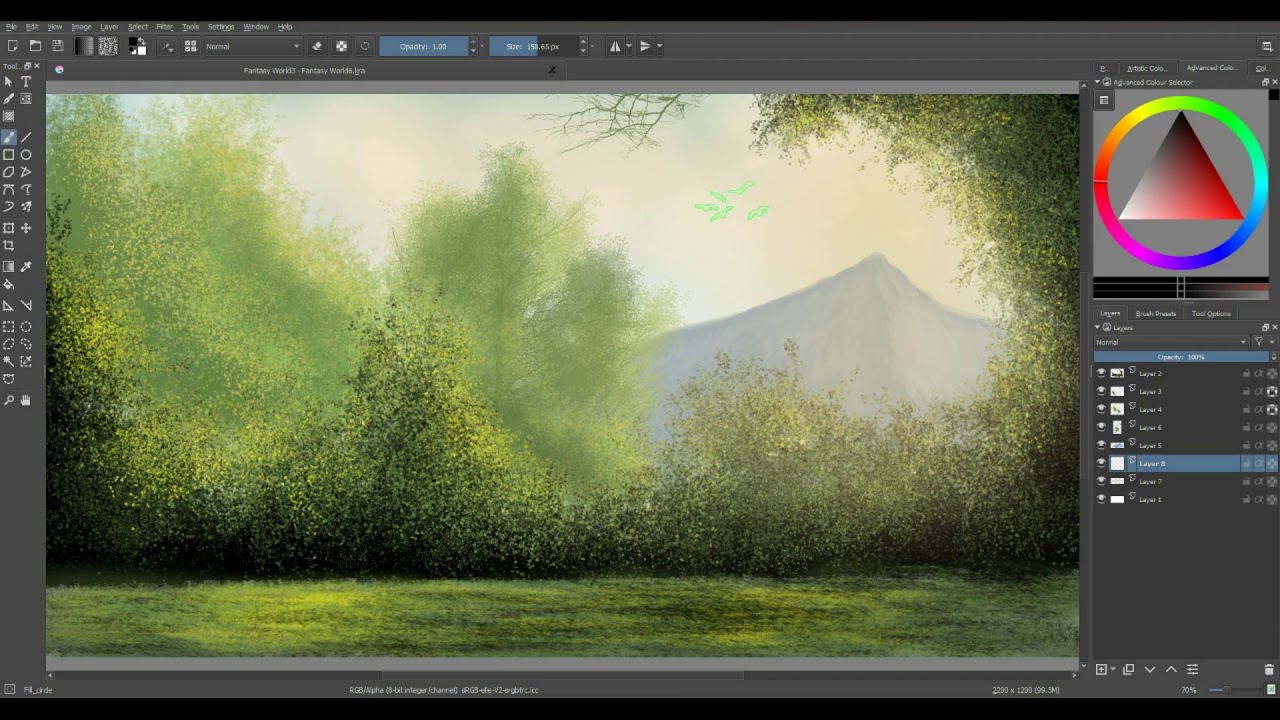This screenshot has height=720, width=1280.
Task: Select the Line tool
Action: (x=26, y=137)
